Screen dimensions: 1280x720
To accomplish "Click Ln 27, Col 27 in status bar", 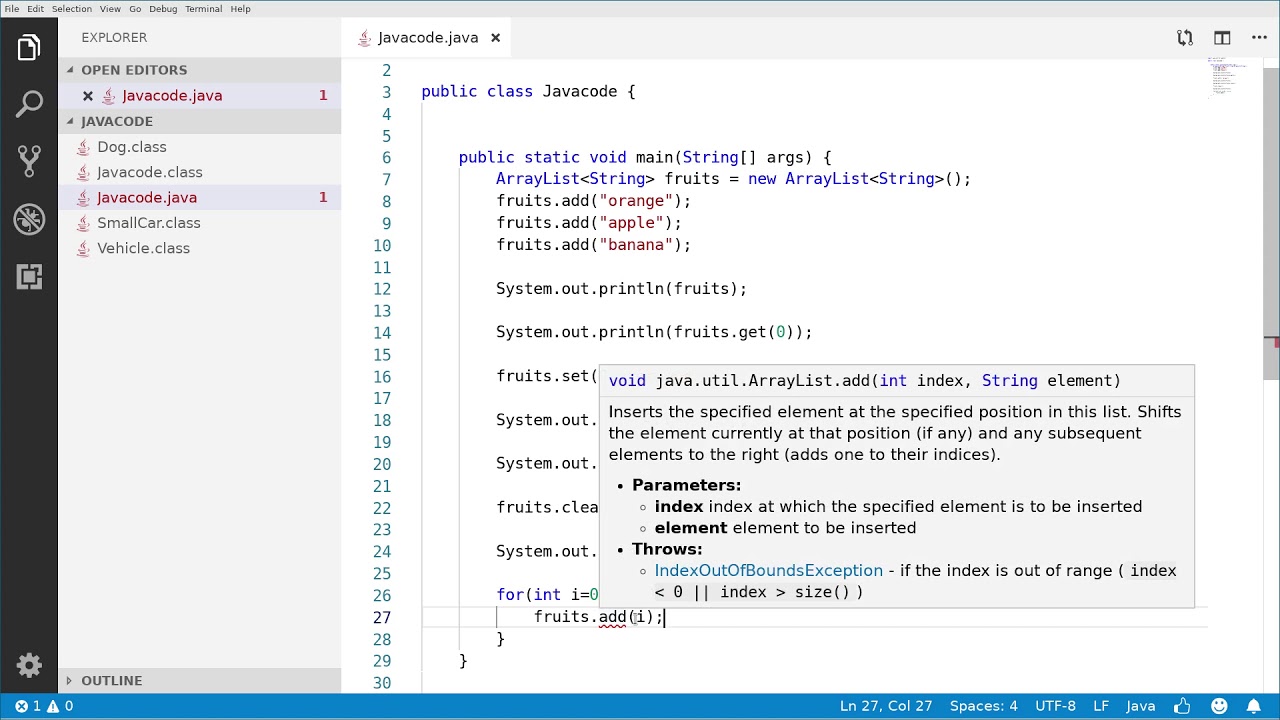I will [886, 706].
